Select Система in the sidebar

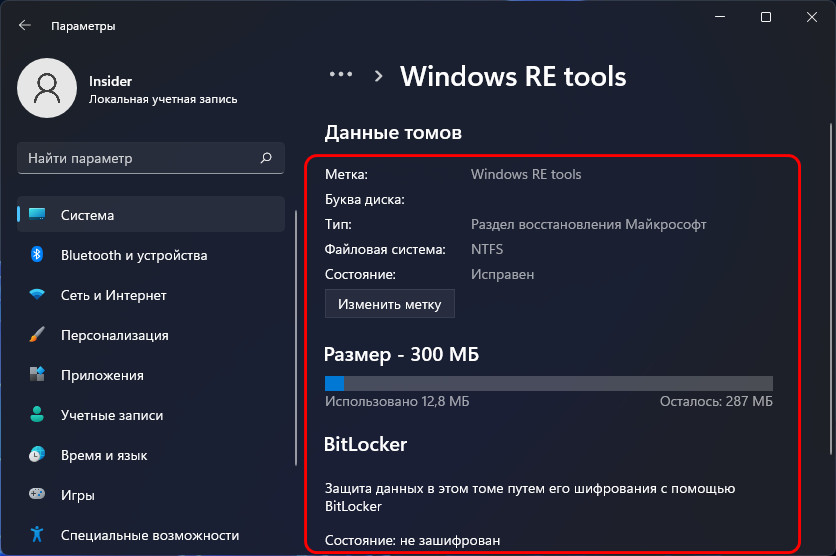151,215
